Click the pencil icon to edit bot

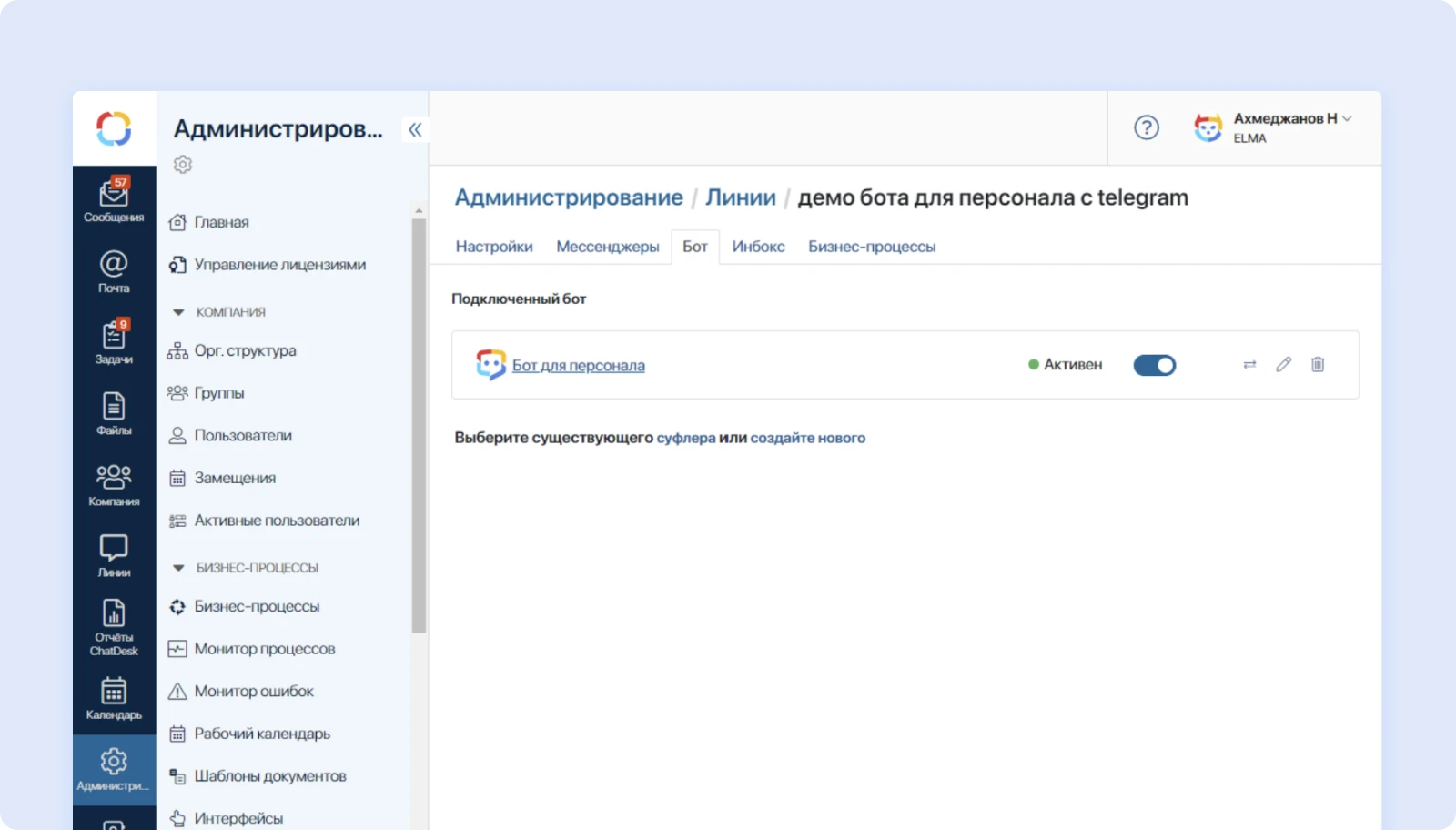(x=1283, y=365)
